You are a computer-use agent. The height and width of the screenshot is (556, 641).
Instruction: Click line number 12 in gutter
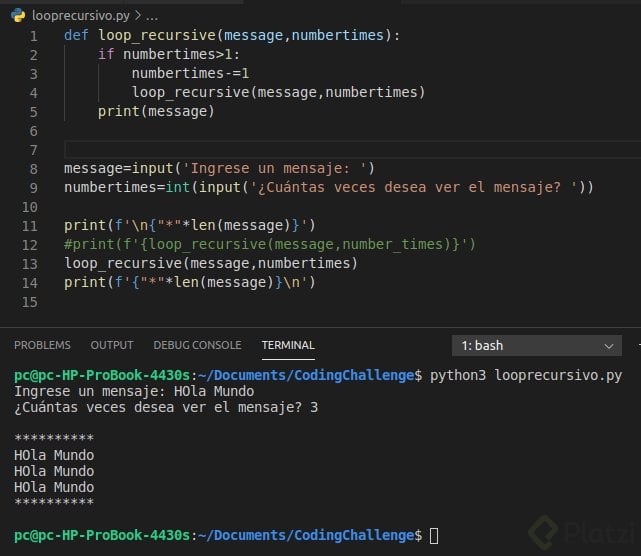29,245
